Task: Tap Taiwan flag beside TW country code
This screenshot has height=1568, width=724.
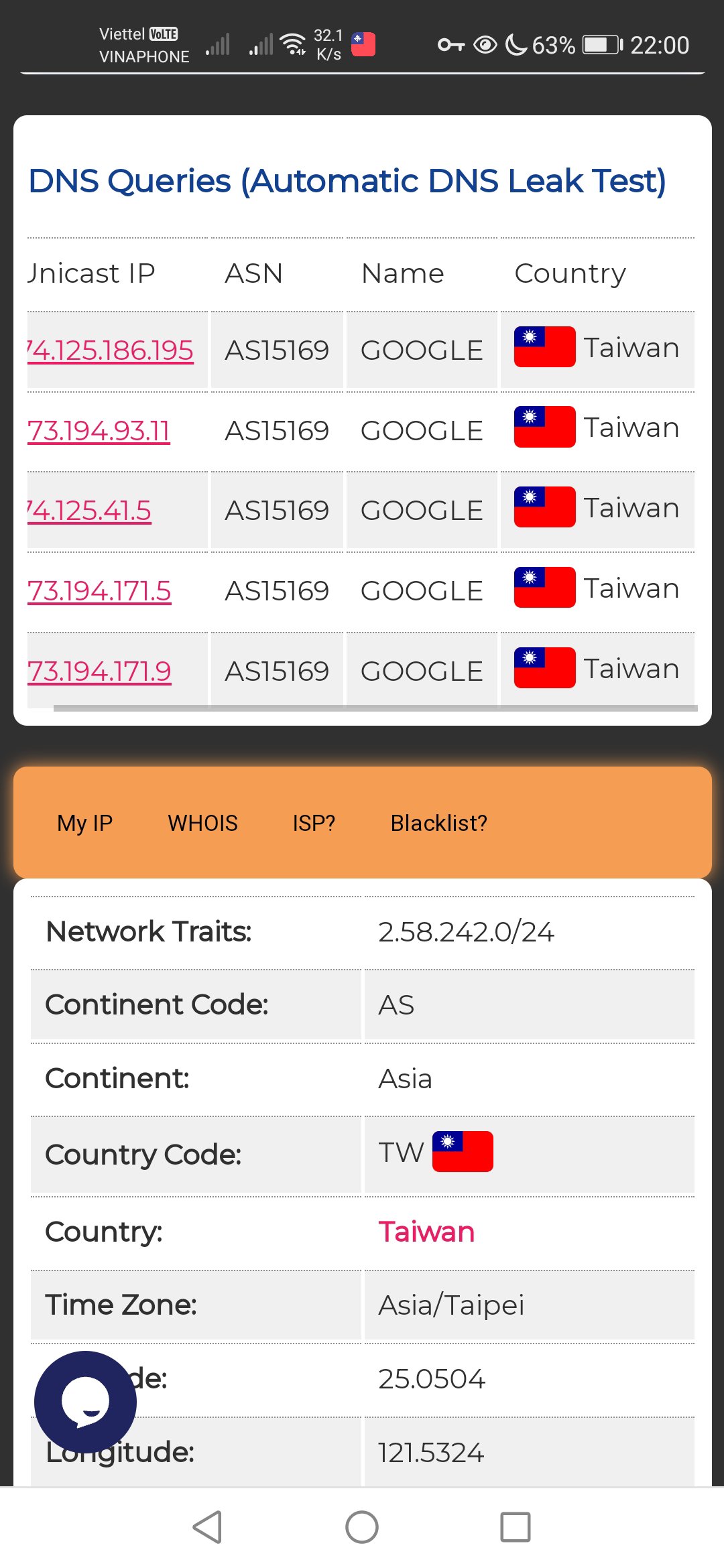Action: click(463, 1152)
